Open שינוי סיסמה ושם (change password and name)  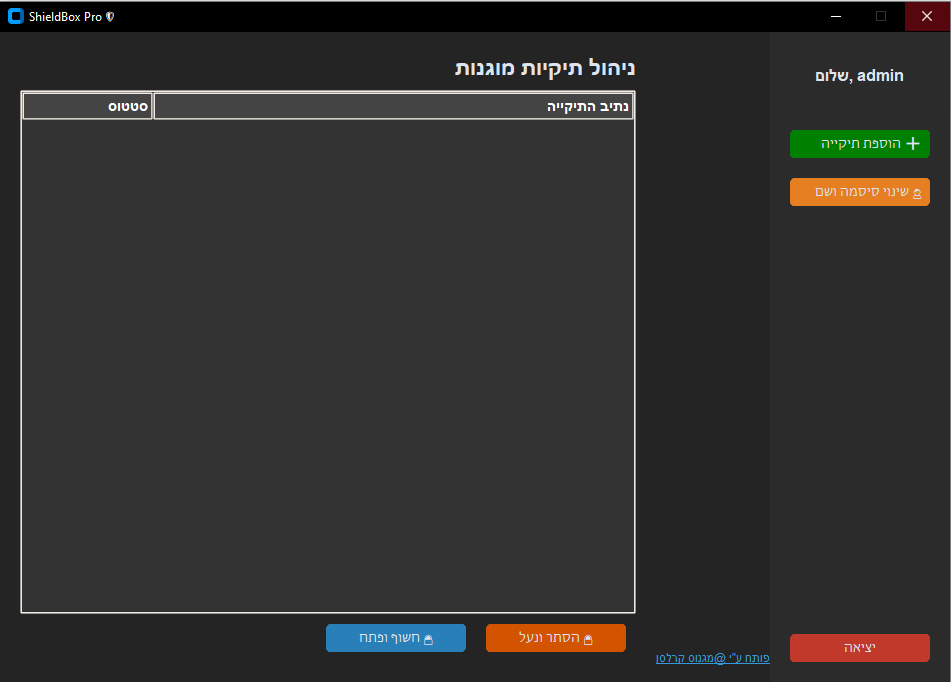coord(859,192)
